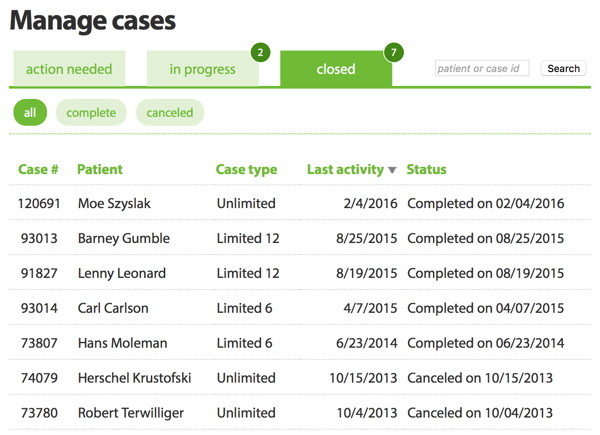Click the badge showing 2 on in progress
This screenshot has height=435, width=600.
click(260, 52)
